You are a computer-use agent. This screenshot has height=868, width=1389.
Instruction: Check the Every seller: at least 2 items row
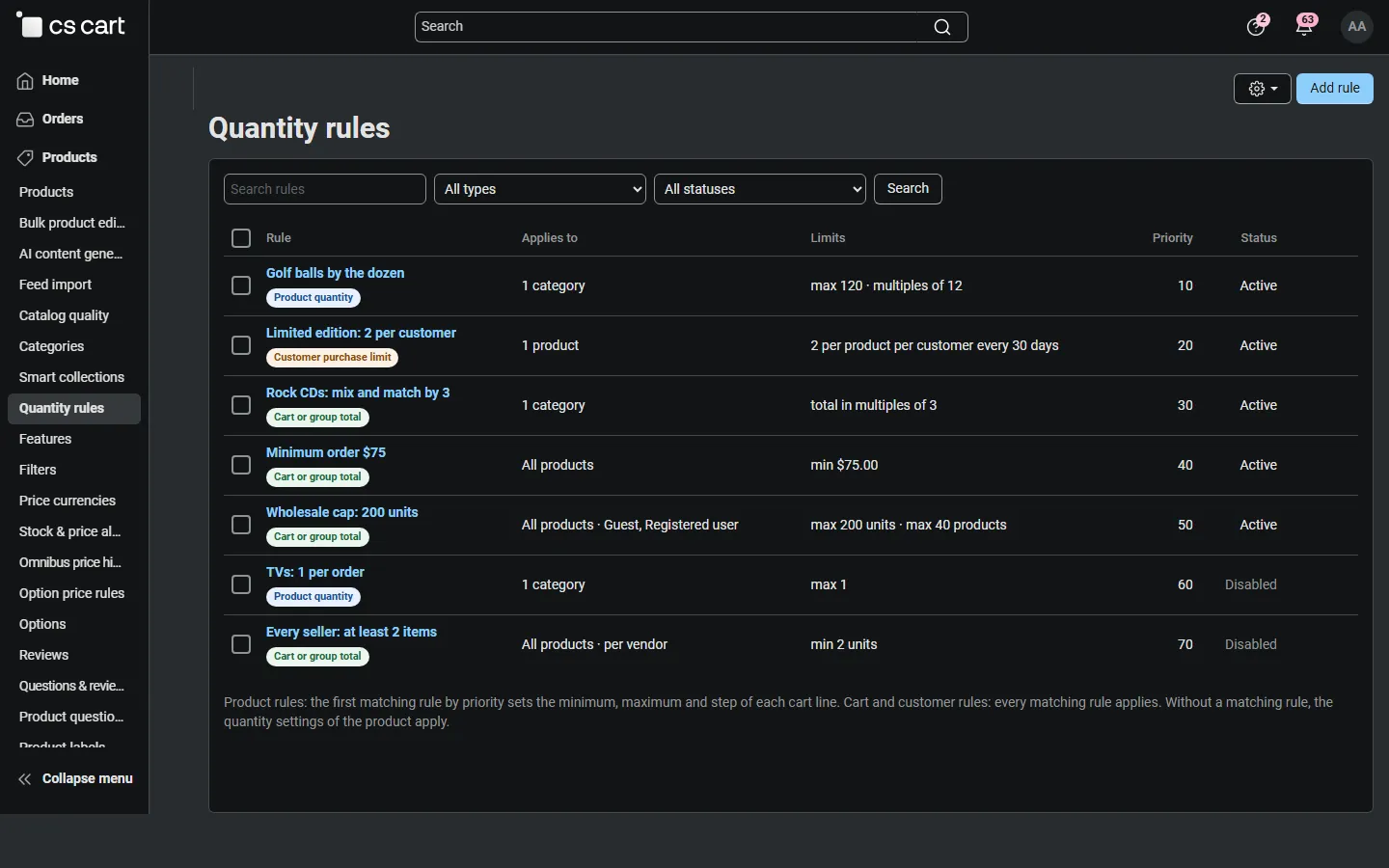[x=241, y=644]
